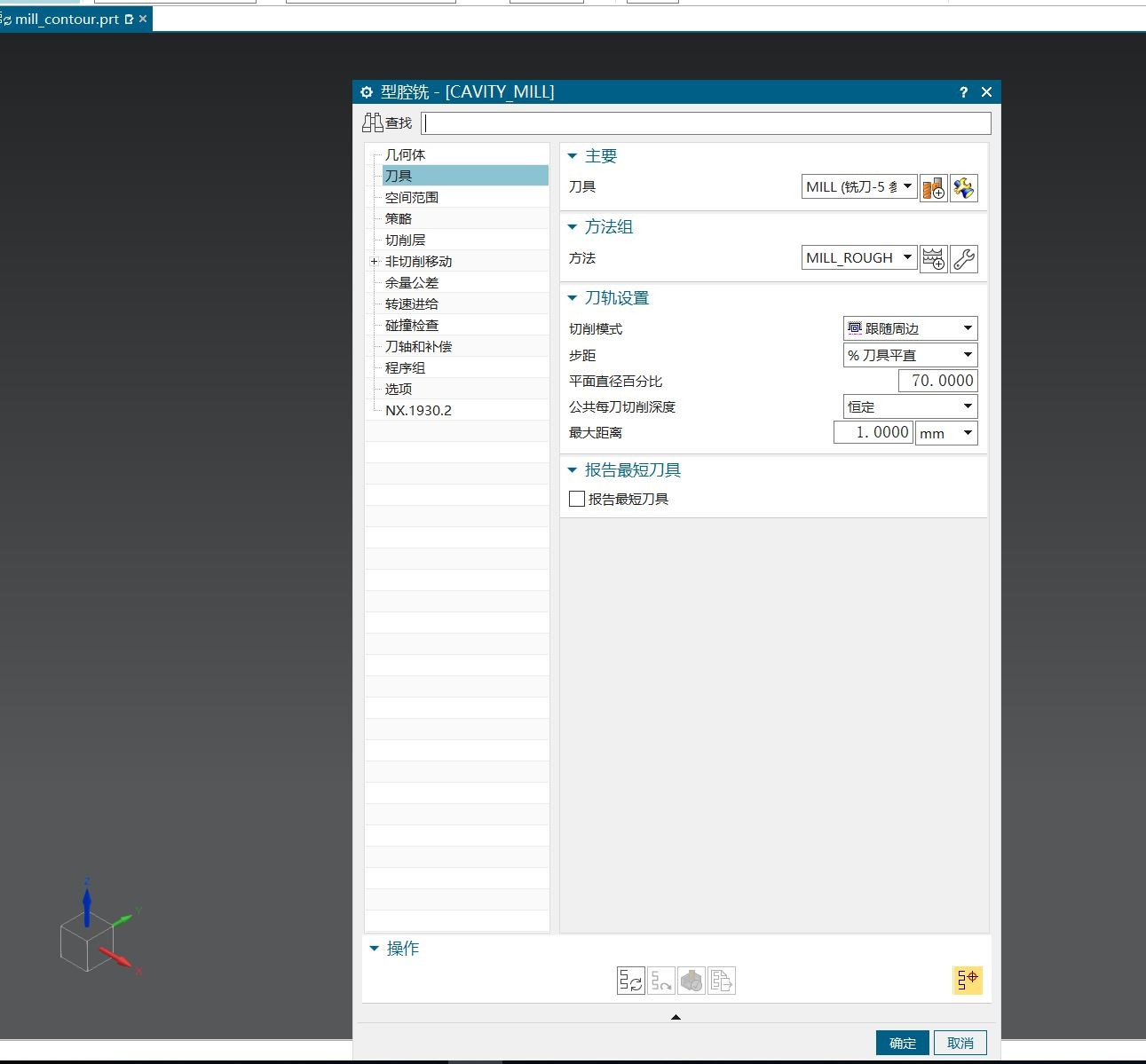This screenshot has height=1064, width=1146.
Task: Select 切削层 in the left list
Action: (x=405, y=240)
